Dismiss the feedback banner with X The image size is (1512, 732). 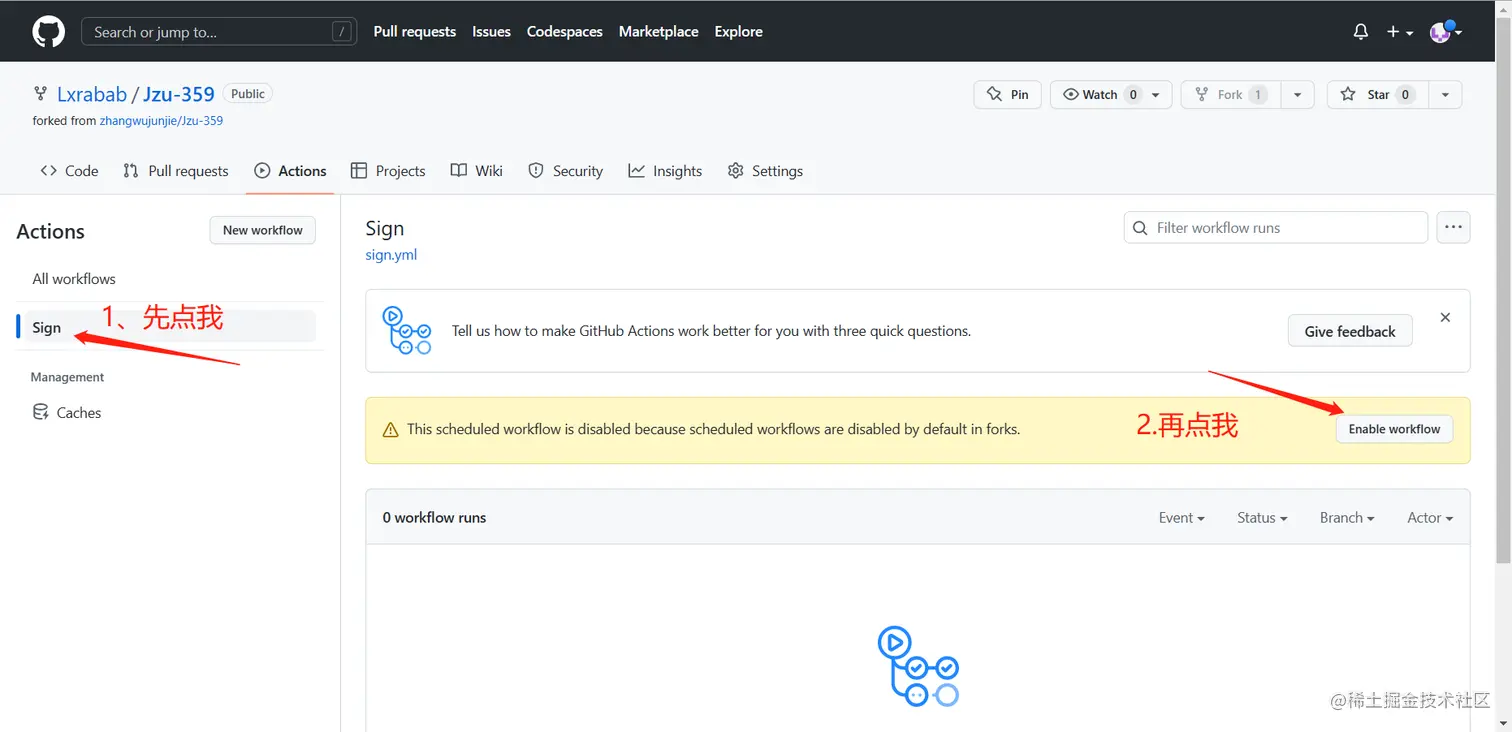tap(1445, 317)
